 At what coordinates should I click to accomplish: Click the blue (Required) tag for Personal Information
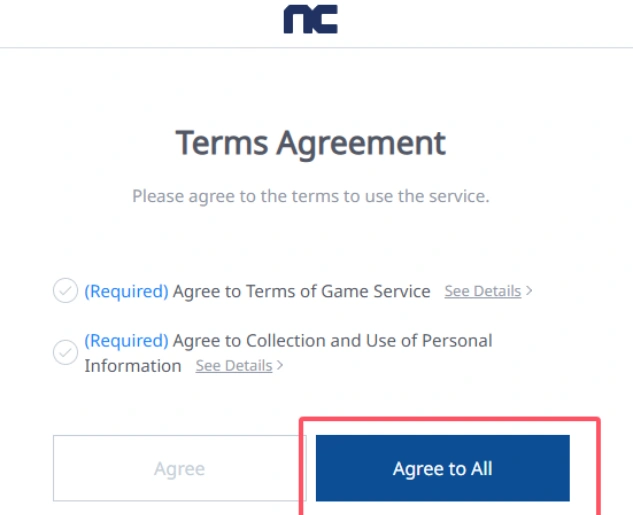[x=126, y=341]
